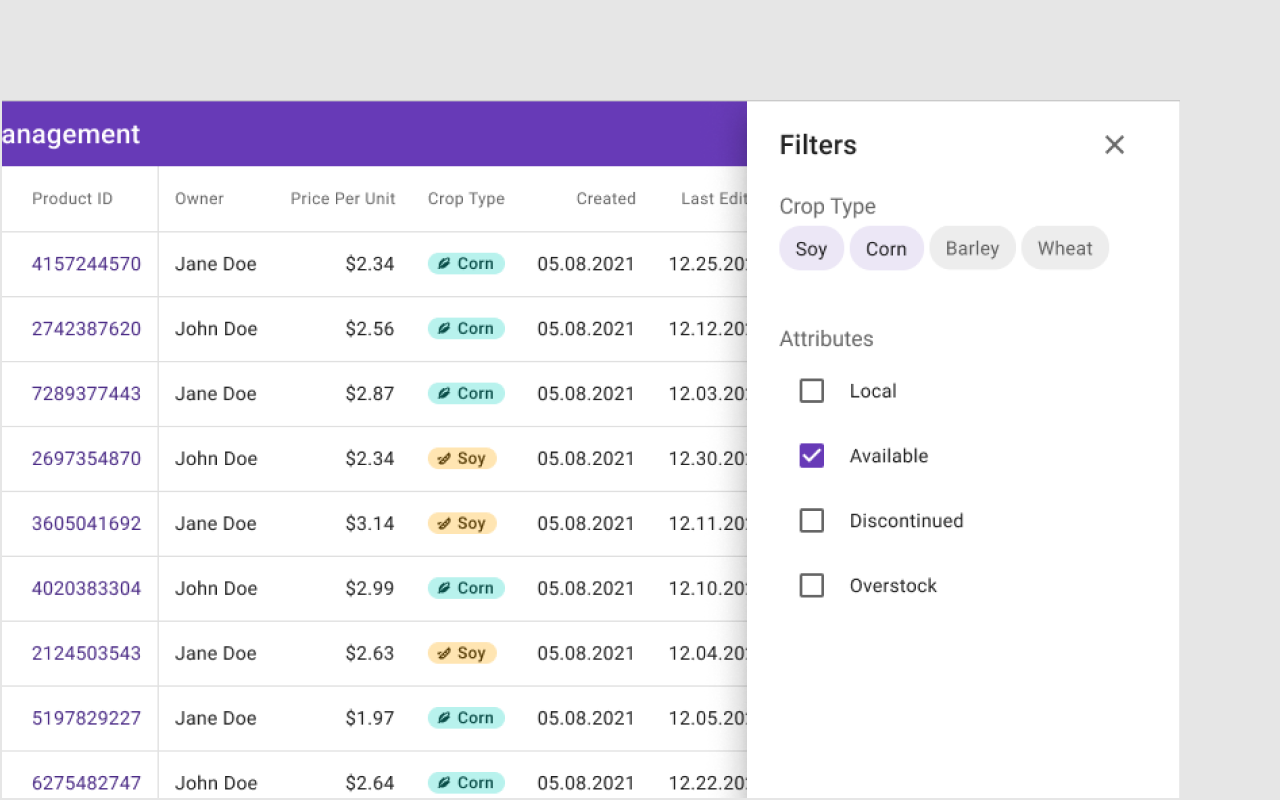Enable the Wheat crop type chip
Image resolution: width=1280 pixels, height=800 pixels.
point(1064,248)
